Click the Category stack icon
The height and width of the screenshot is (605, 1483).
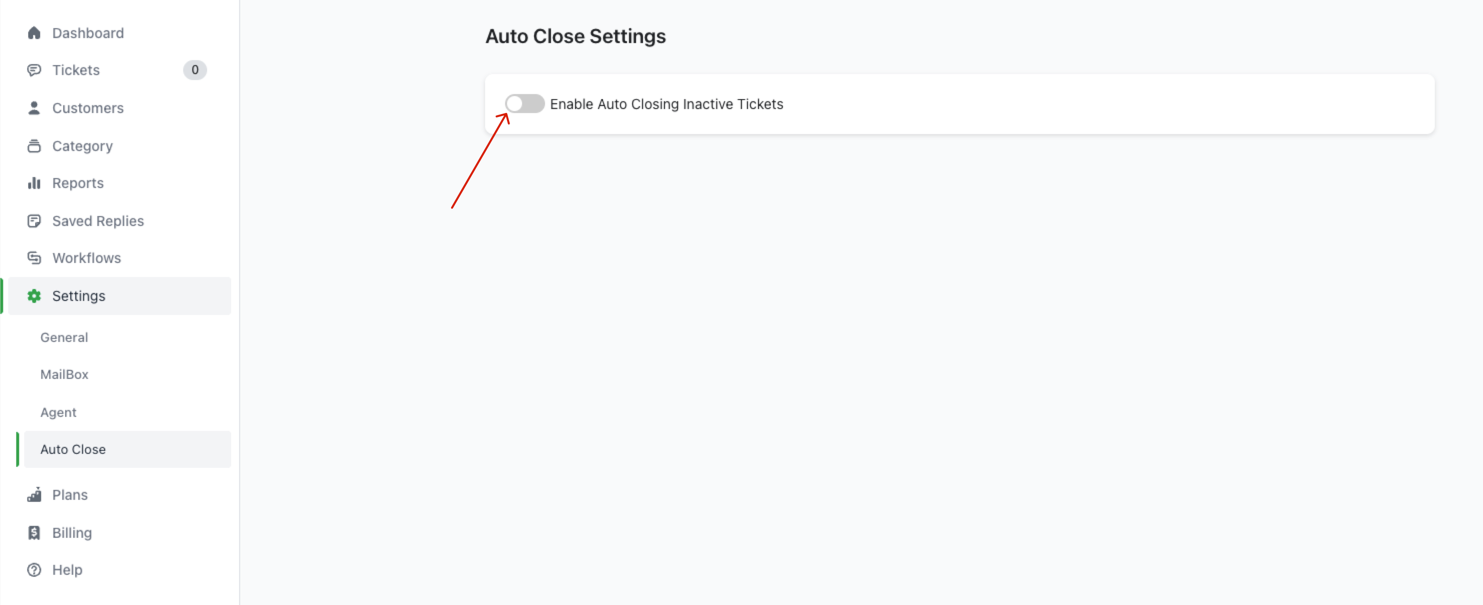(x=34, y=146)
